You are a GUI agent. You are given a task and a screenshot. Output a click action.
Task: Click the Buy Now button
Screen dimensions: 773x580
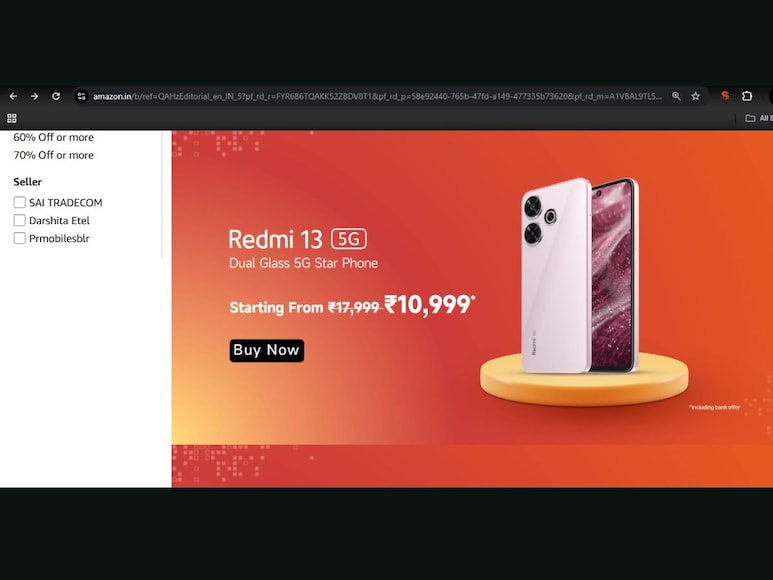pyautogui.click(x=267, y=350)
